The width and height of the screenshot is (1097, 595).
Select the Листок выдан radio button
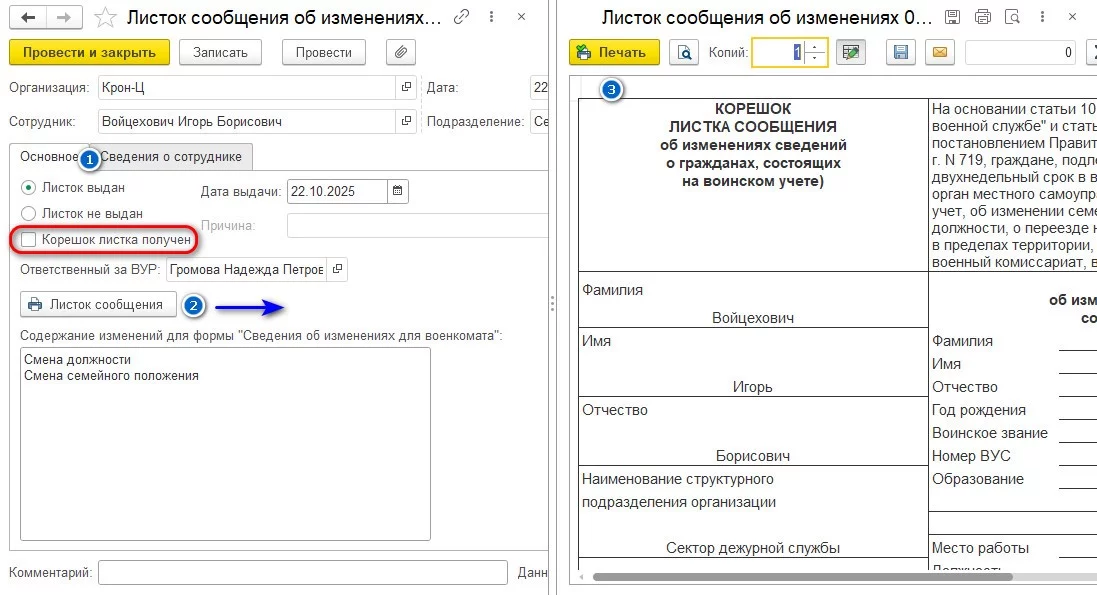pos(29,188)
